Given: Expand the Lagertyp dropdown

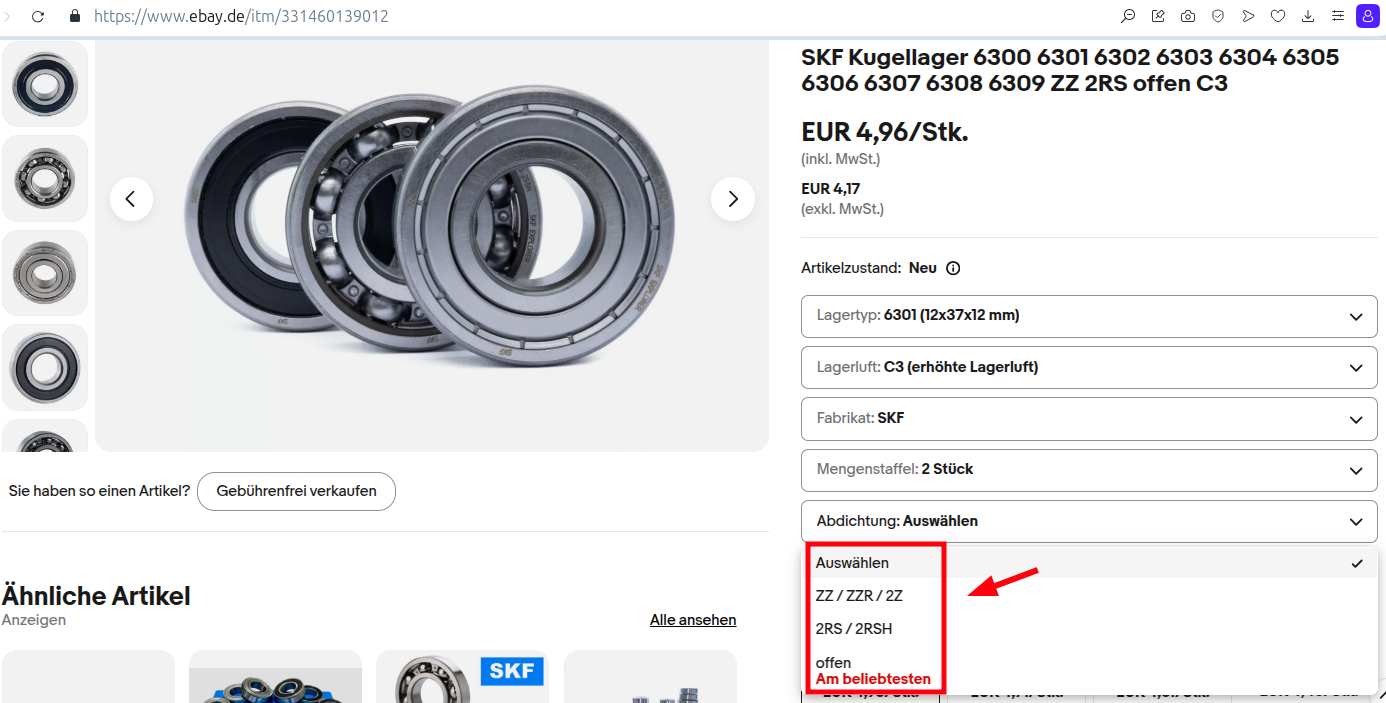Looking at the screenshot, I should coord(1089,316).
